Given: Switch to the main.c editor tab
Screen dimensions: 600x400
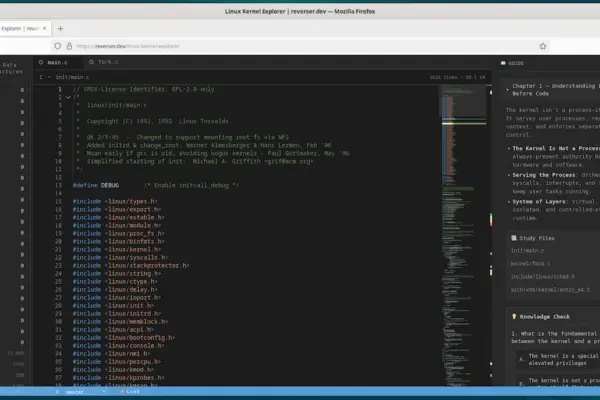Looking at the screenshot, I should pos(57,62).
